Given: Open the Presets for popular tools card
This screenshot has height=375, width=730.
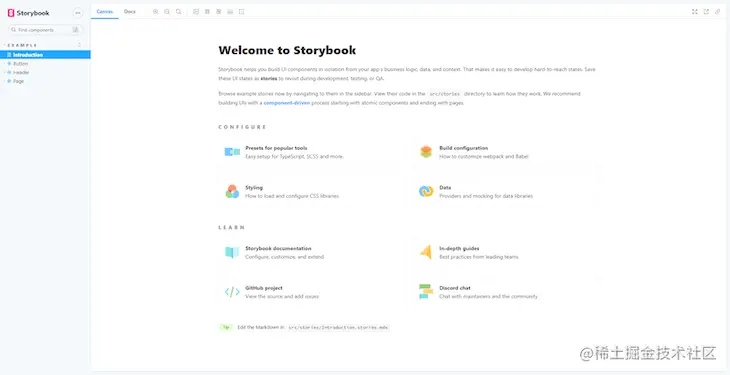Looking at the screenshot, I should click(310, 152).
